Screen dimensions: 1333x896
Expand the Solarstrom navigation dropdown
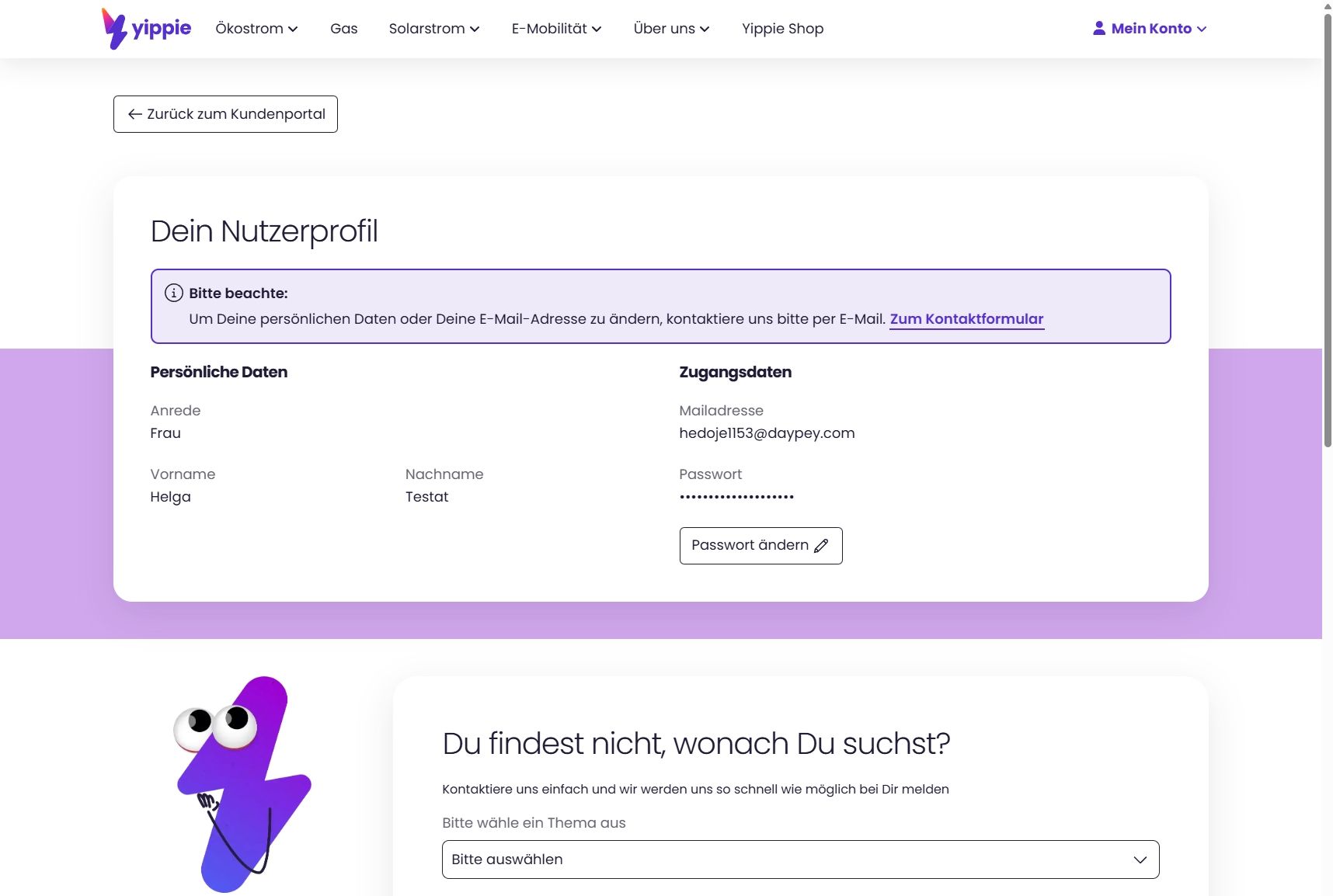pyautogui.click(x=433, y=29)
